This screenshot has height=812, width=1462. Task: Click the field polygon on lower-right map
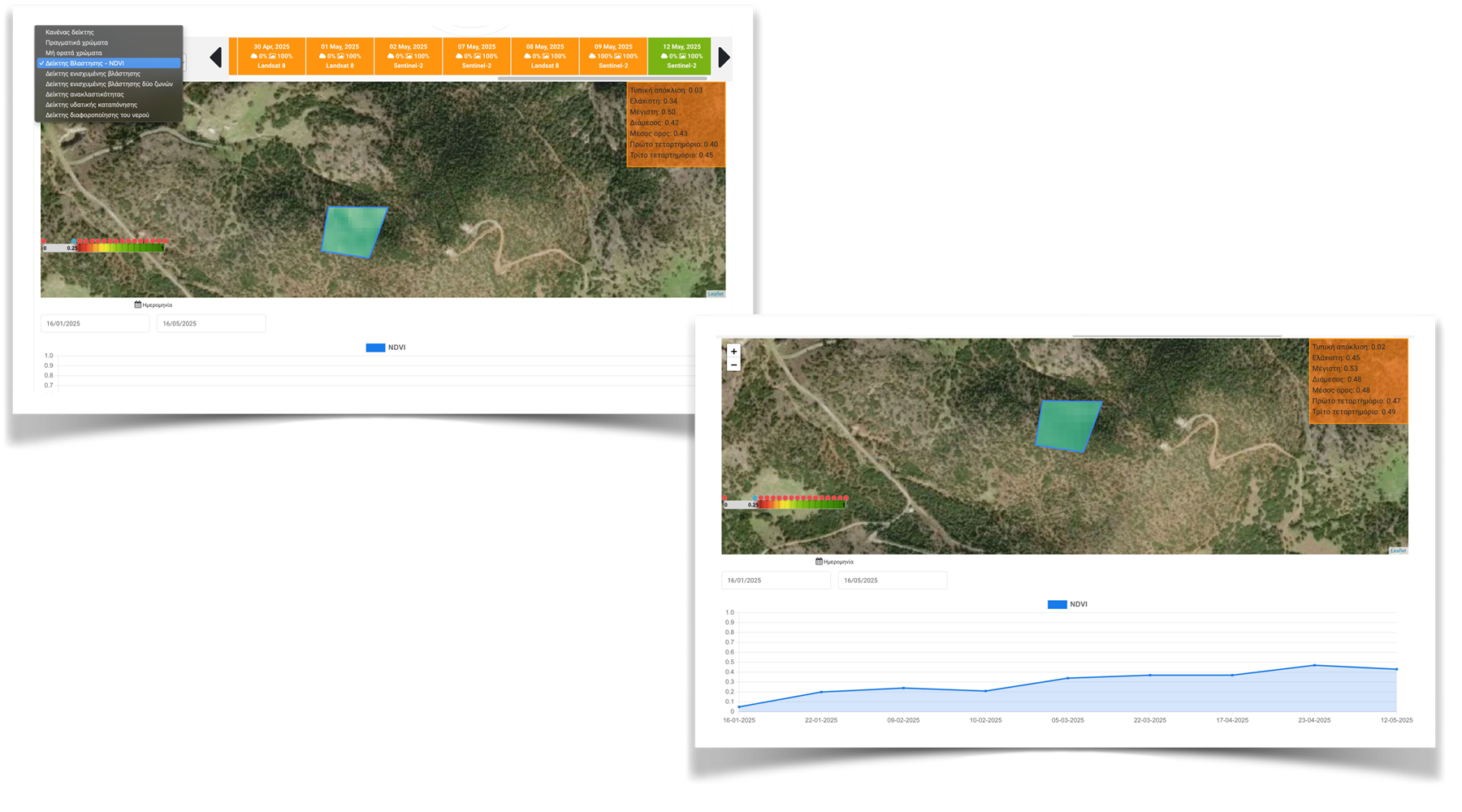[x=1067, y=425]
